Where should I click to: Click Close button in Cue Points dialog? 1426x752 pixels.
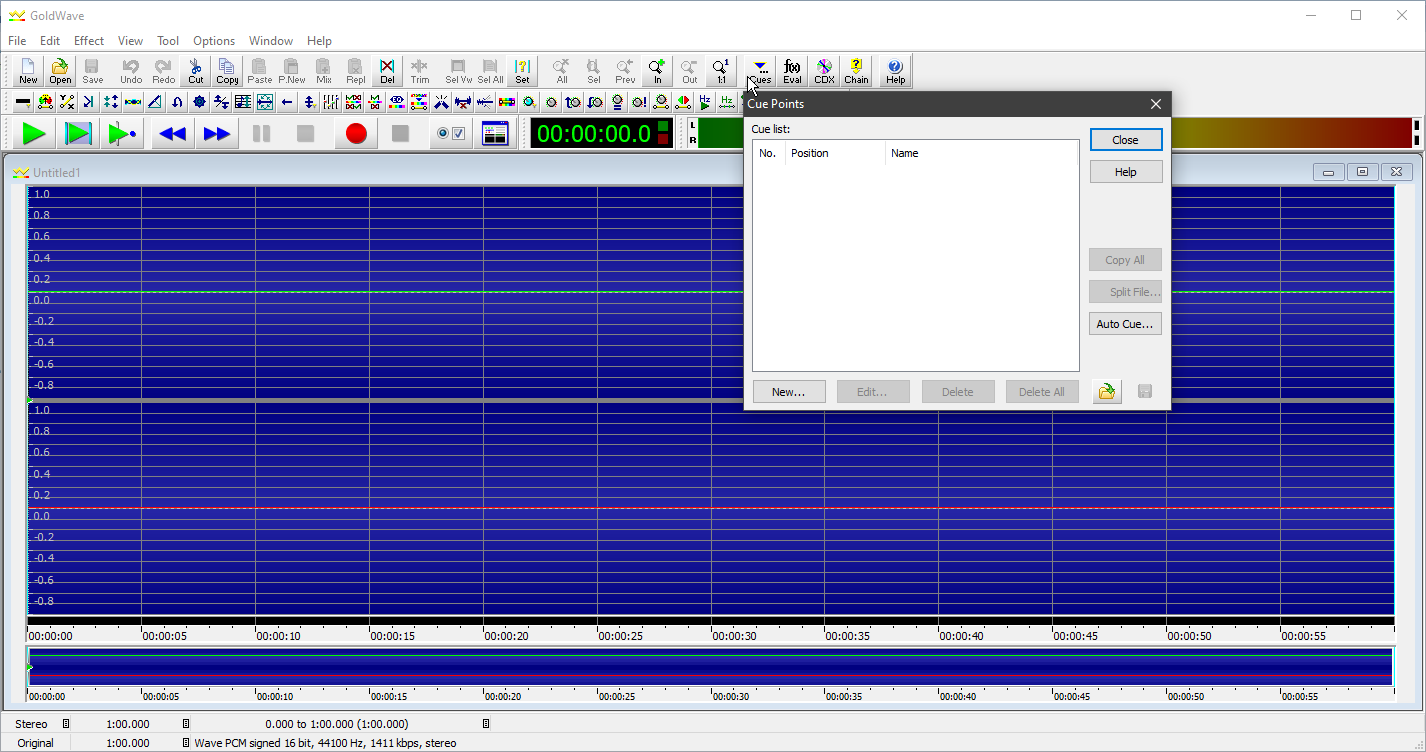tap(1126, 140)
